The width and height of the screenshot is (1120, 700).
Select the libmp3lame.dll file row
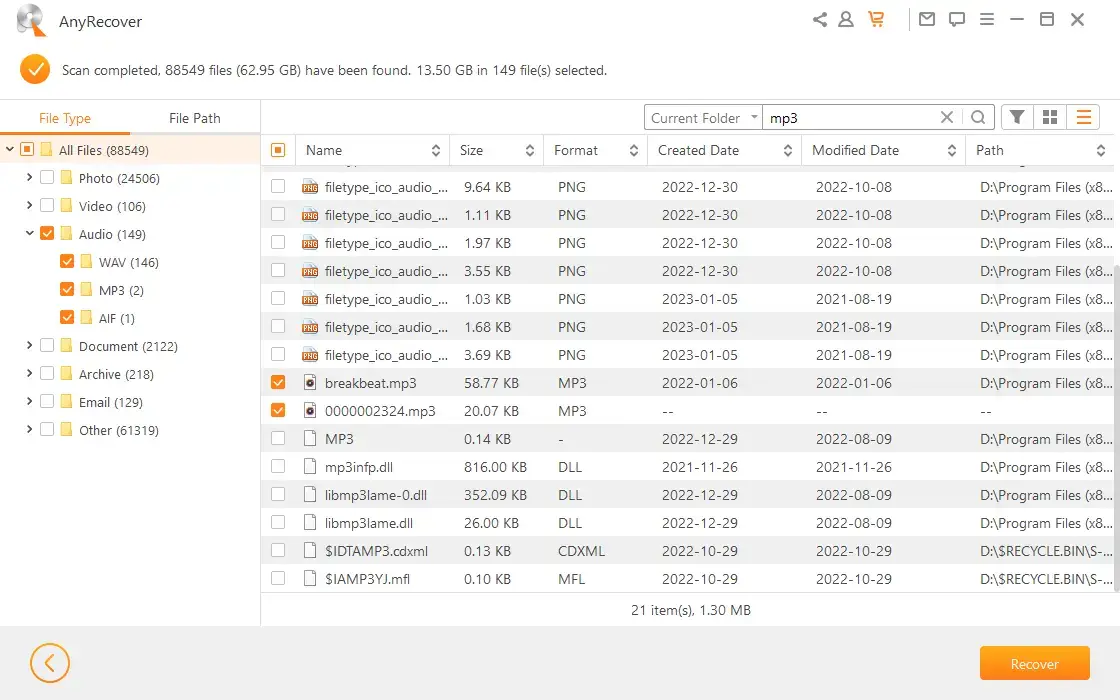tap(687, 523)
